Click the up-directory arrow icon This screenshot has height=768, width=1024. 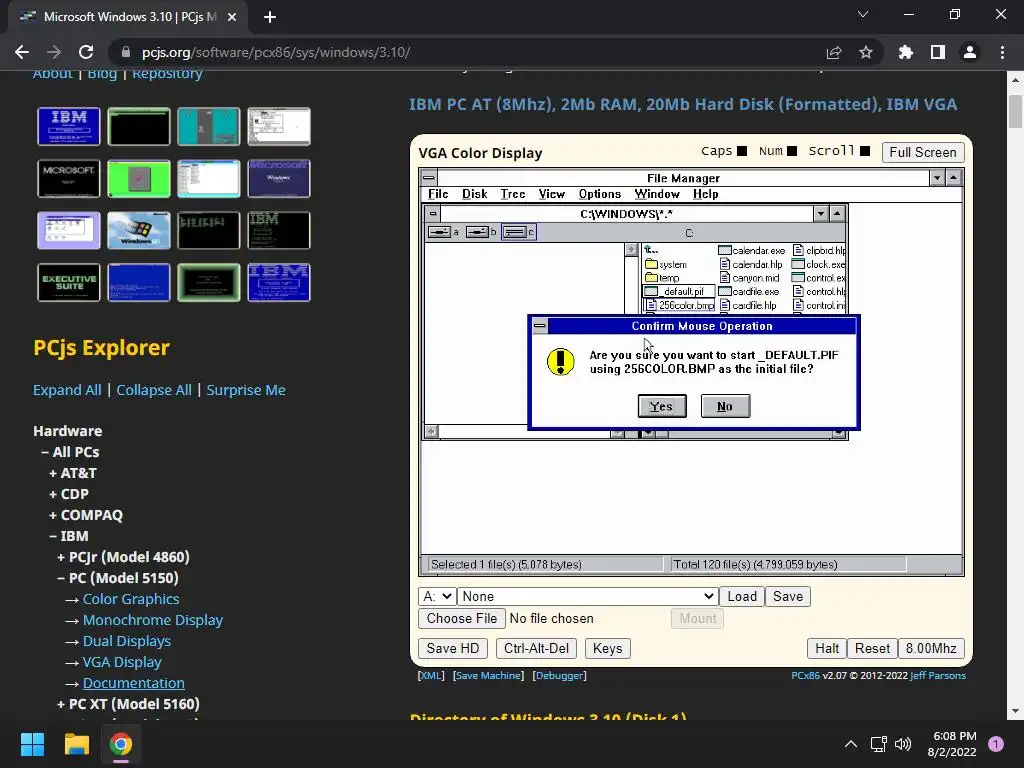(651, 250)
